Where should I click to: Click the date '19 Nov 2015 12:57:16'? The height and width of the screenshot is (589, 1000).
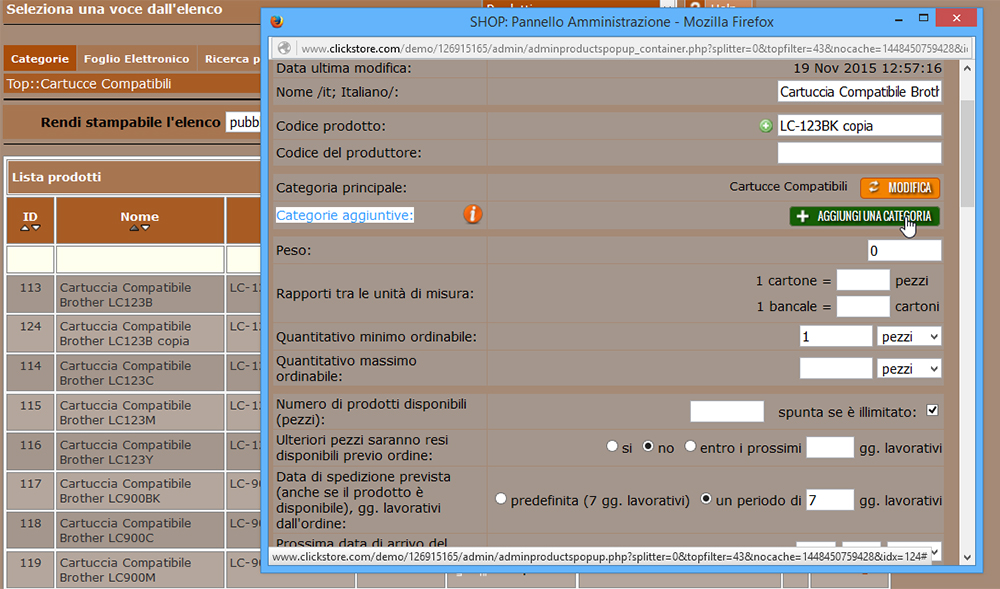pyautogui.click(x=867, y=68)
